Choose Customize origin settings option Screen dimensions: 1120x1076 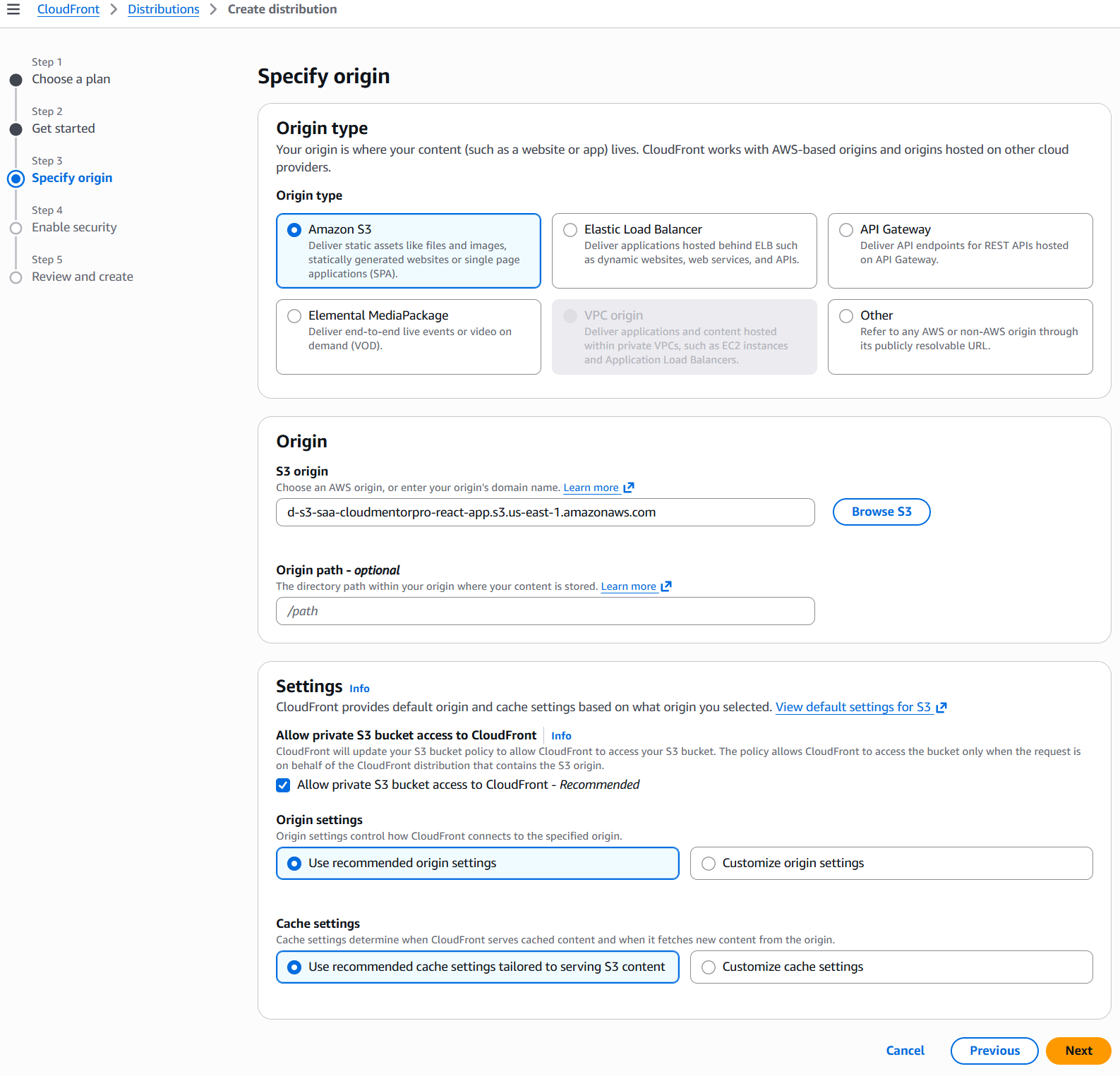[709, 864]
